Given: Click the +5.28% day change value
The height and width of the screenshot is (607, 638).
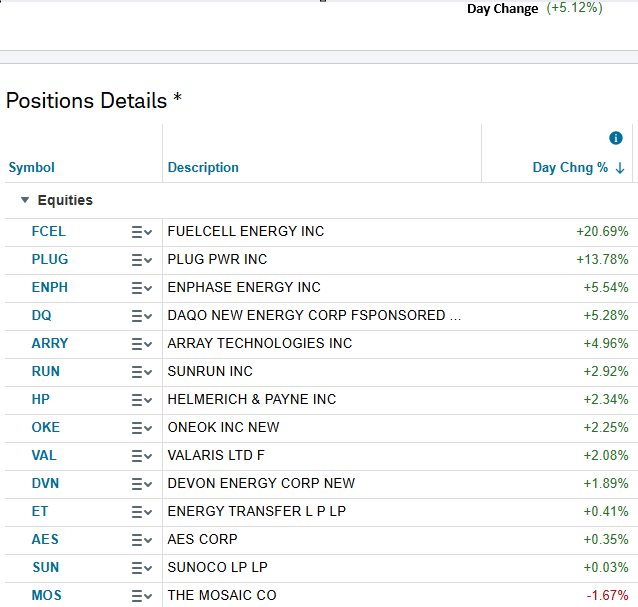Looking at the screenshot, I should point(606,316).
